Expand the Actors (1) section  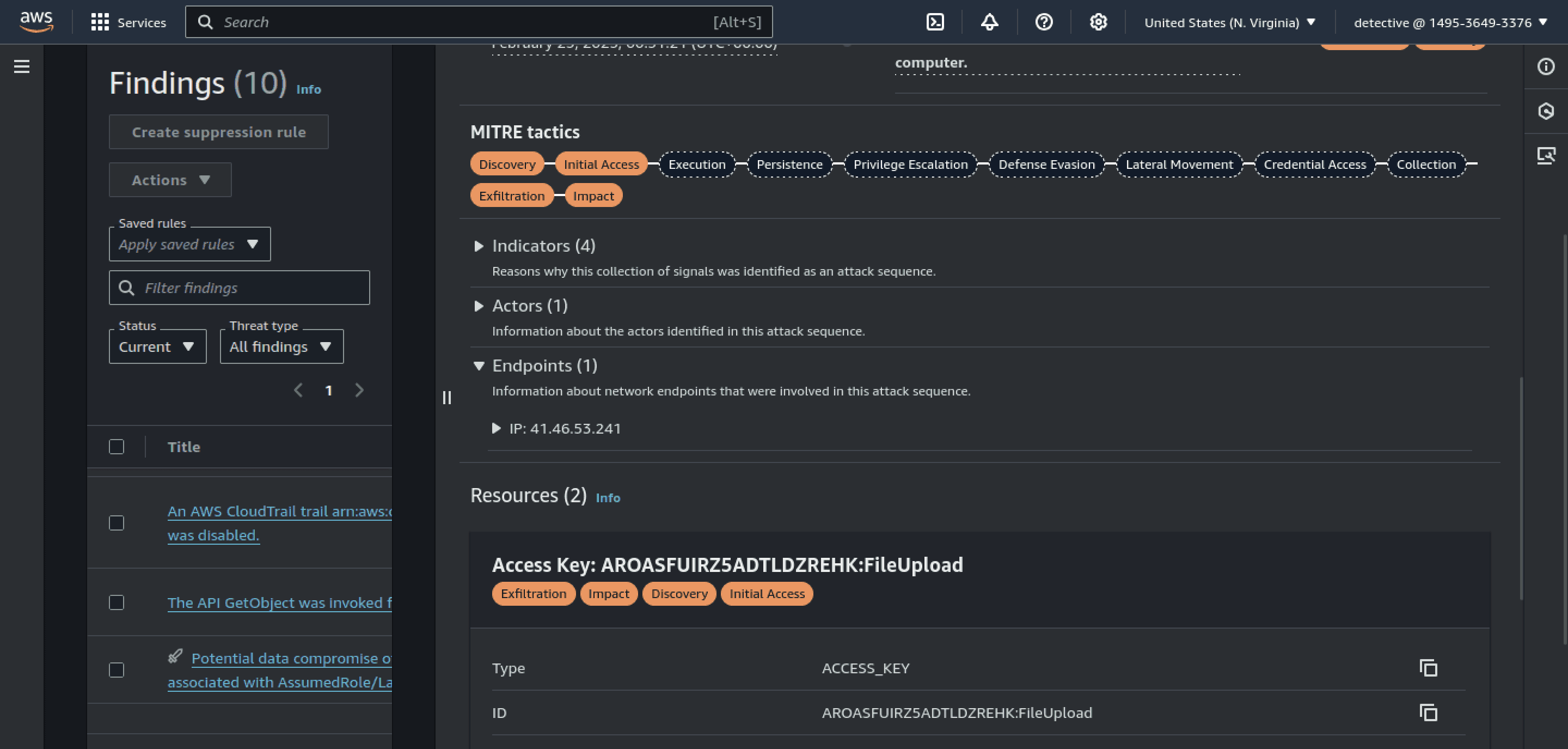pos(479,306)
